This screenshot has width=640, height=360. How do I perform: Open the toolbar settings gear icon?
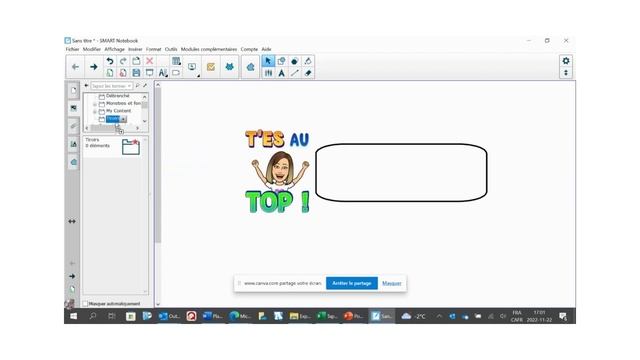tap(566, 61)
